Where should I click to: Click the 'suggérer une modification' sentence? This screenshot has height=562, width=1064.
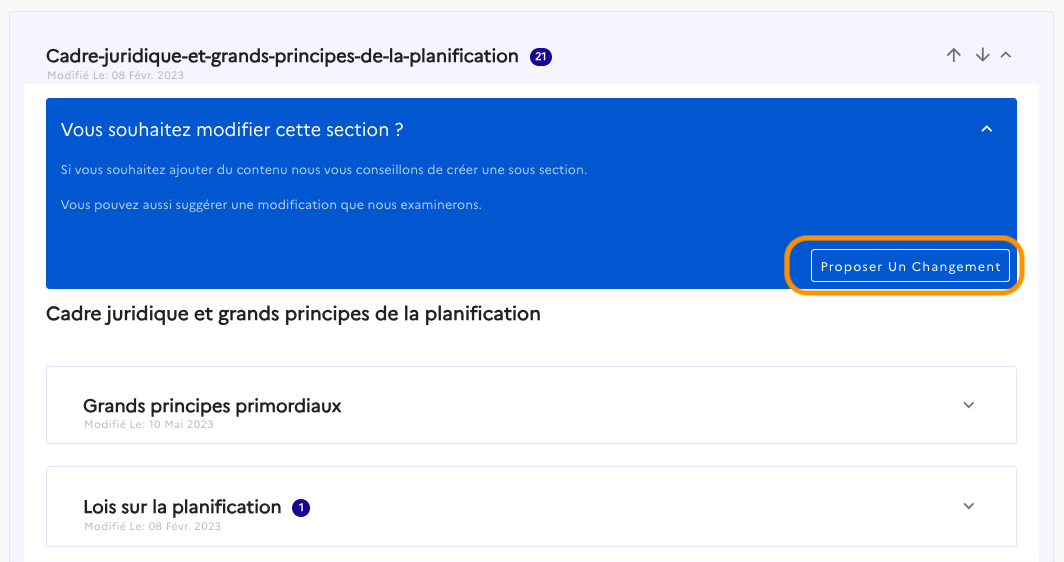(x=271, y=205)
